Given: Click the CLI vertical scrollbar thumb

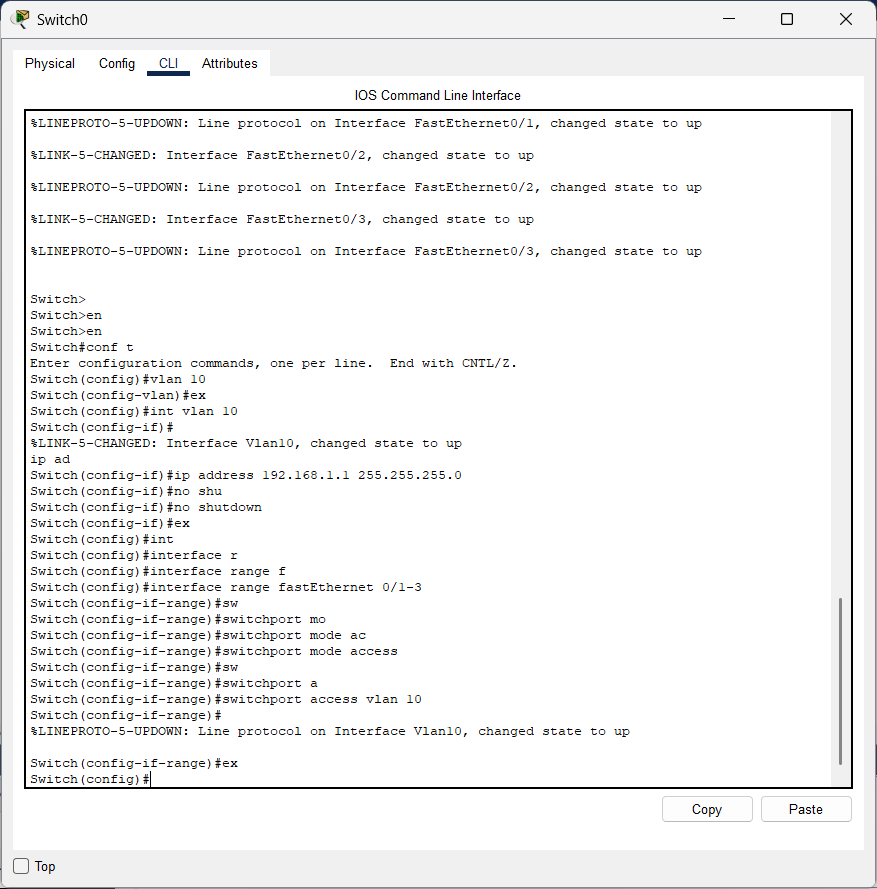Looking at the screenshot, I should point(840,680).
